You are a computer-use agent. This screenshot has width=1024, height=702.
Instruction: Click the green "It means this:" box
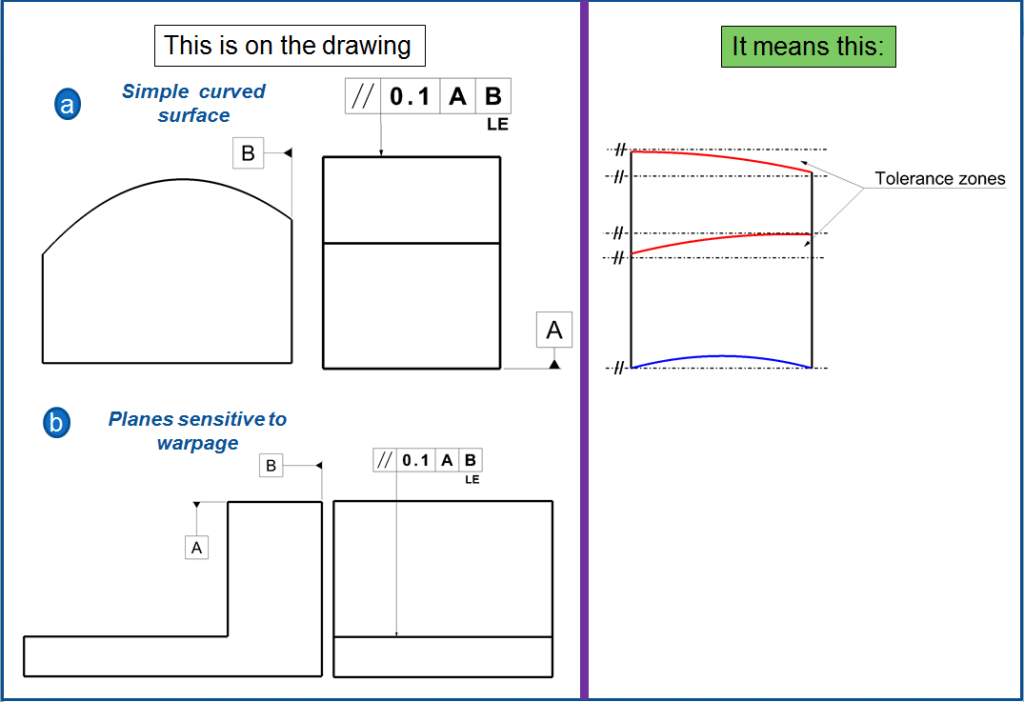(x=808, y=47)
